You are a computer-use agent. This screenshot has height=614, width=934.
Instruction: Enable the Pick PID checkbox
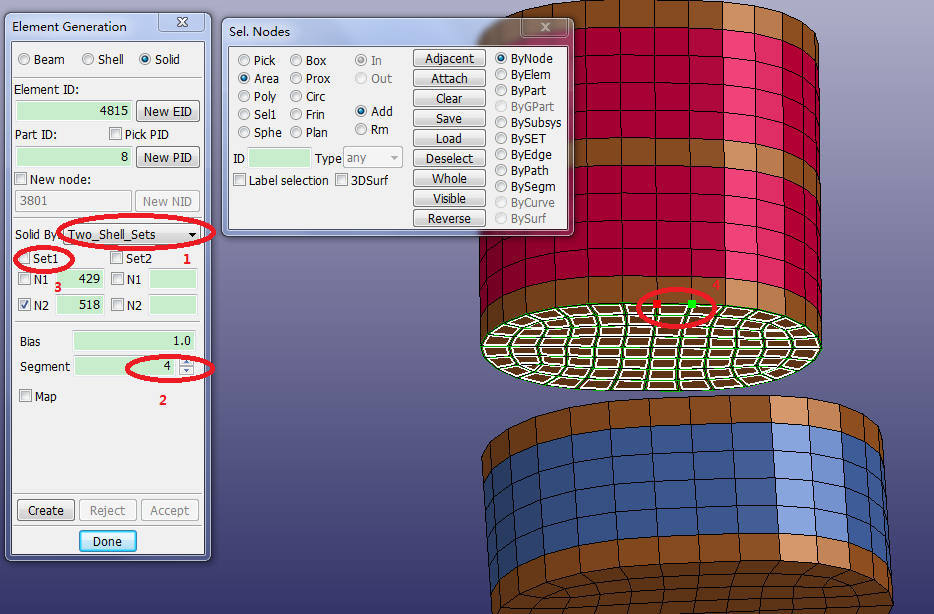coord(116,134)
